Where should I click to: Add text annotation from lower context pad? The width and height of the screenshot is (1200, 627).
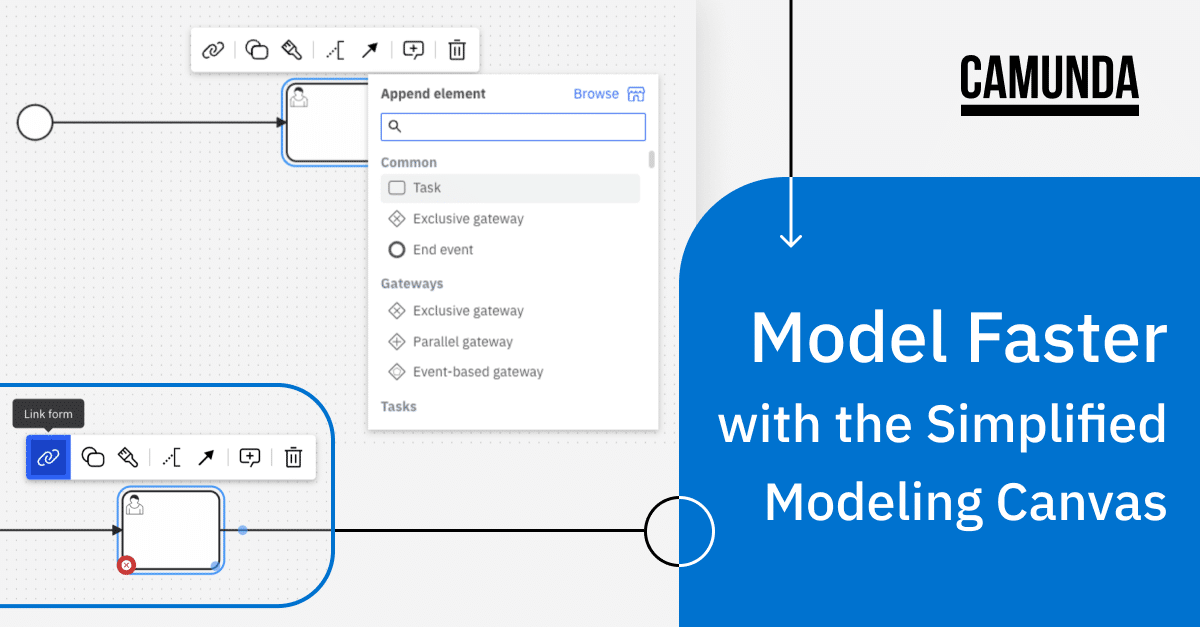click(171, 457)
